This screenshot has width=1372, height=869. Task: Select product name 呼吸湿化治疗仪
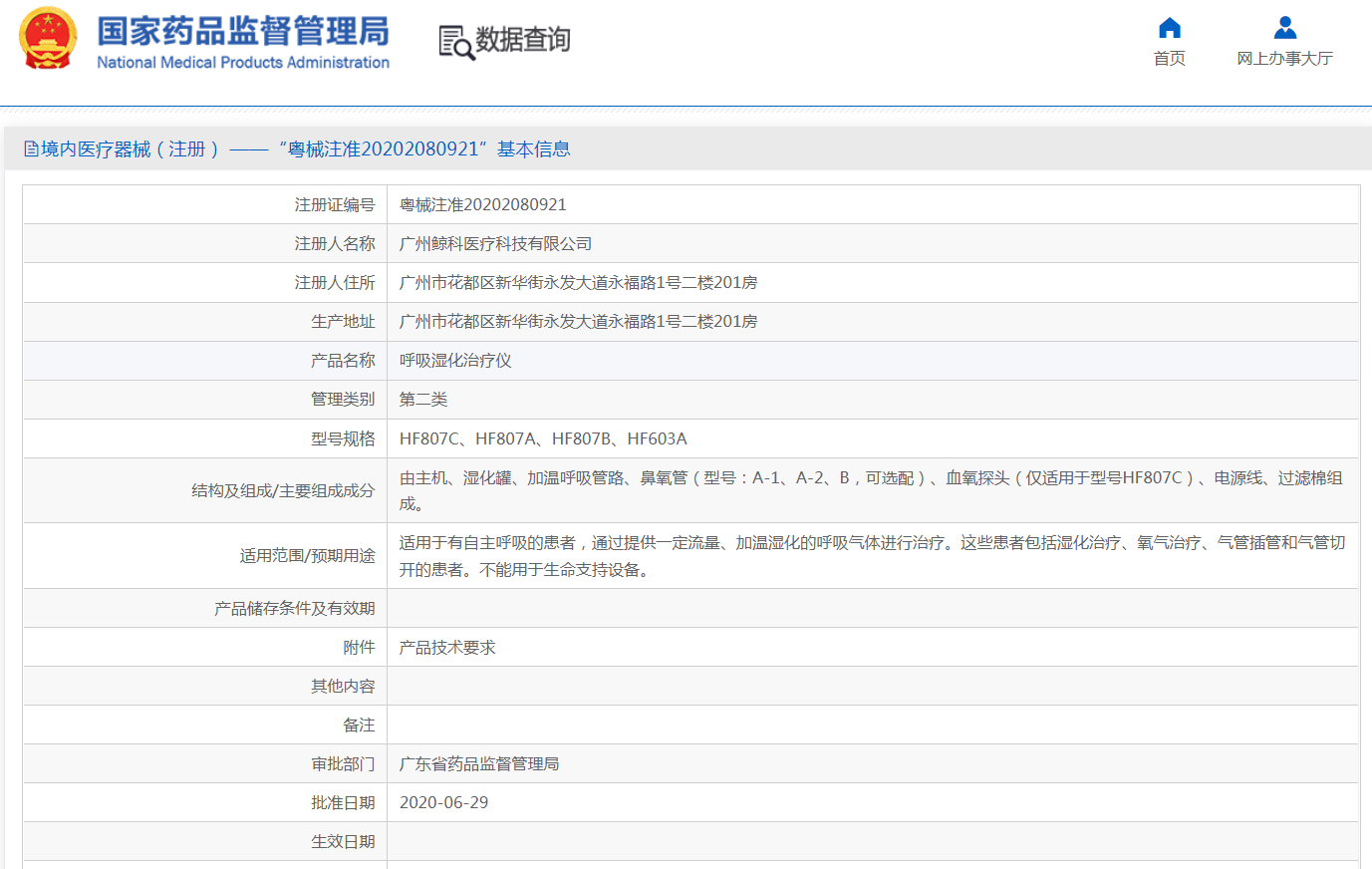pyautogui.click(x=455, y=361)
